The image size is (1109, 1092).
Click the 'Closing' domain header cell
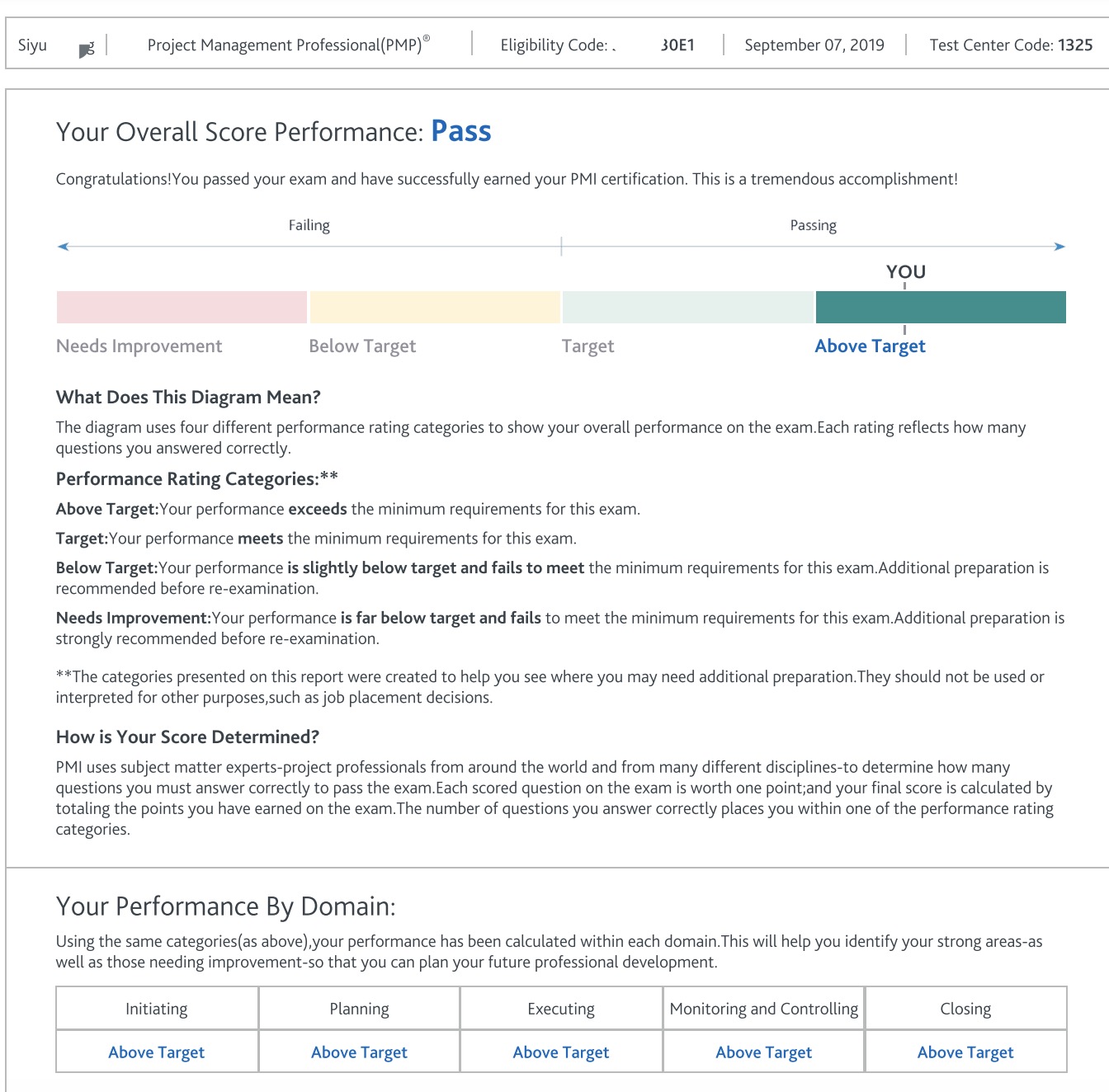pos(965,1009)
